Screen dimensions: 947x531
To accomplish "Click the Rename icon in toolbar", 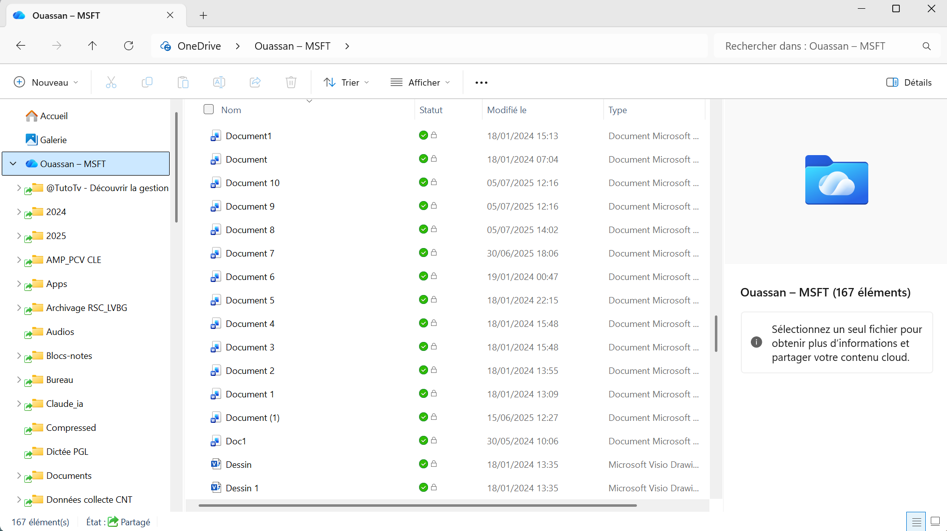I will click(x=219, y=82).
